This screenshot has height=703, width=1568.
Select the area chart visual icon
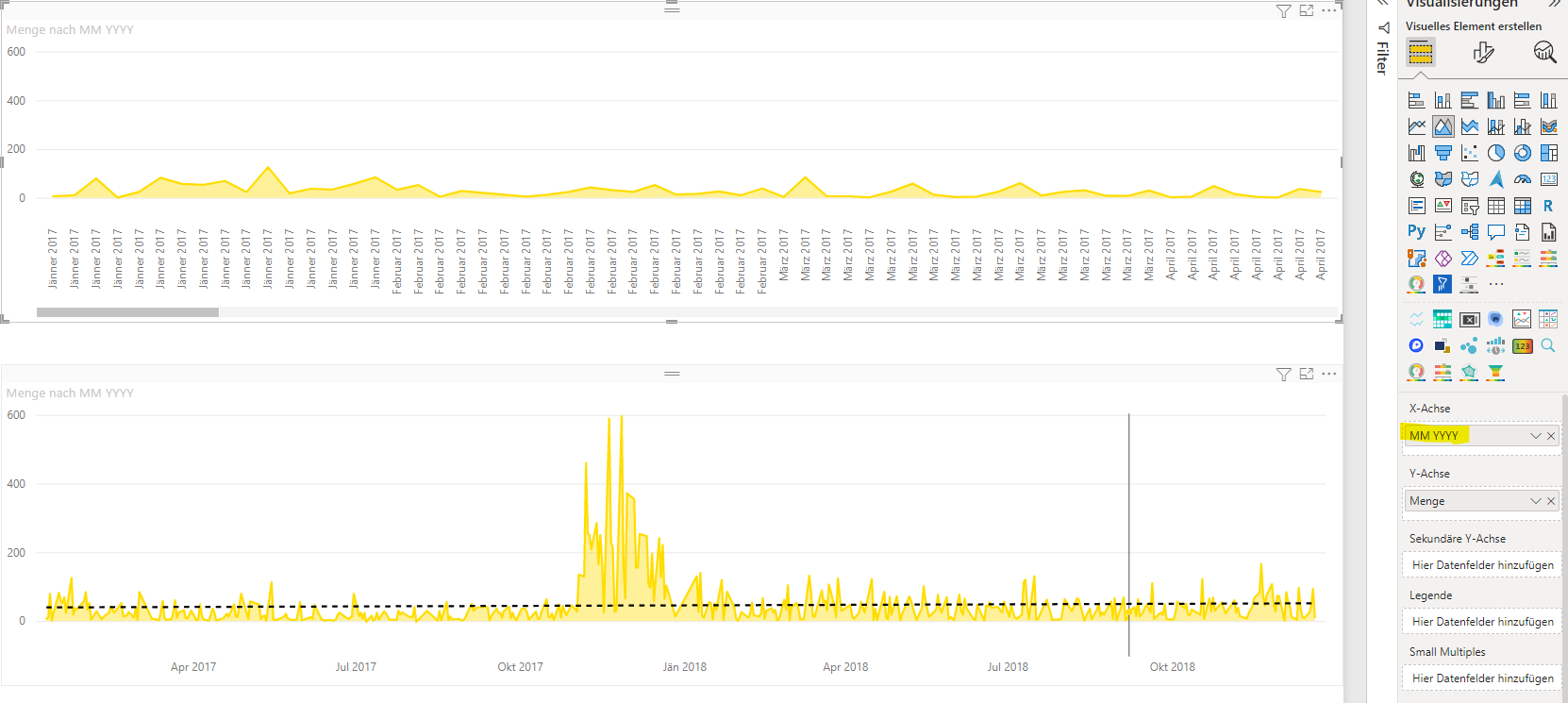[1443, 126]
